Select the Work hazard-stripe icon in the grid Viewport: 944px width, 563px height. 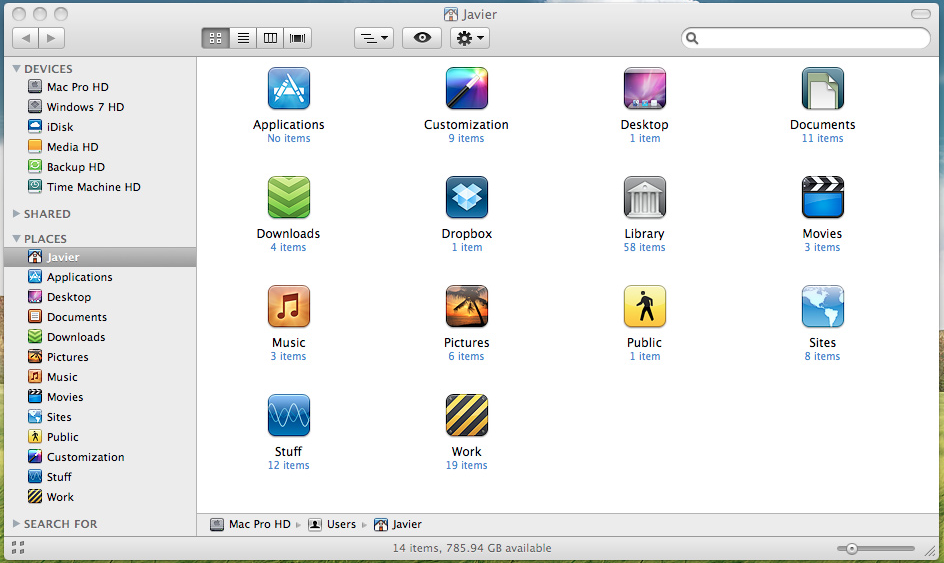467,415
